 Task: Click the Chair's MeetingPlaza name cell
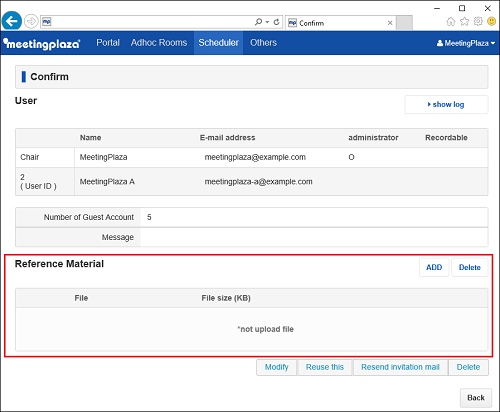pos(103,157)
